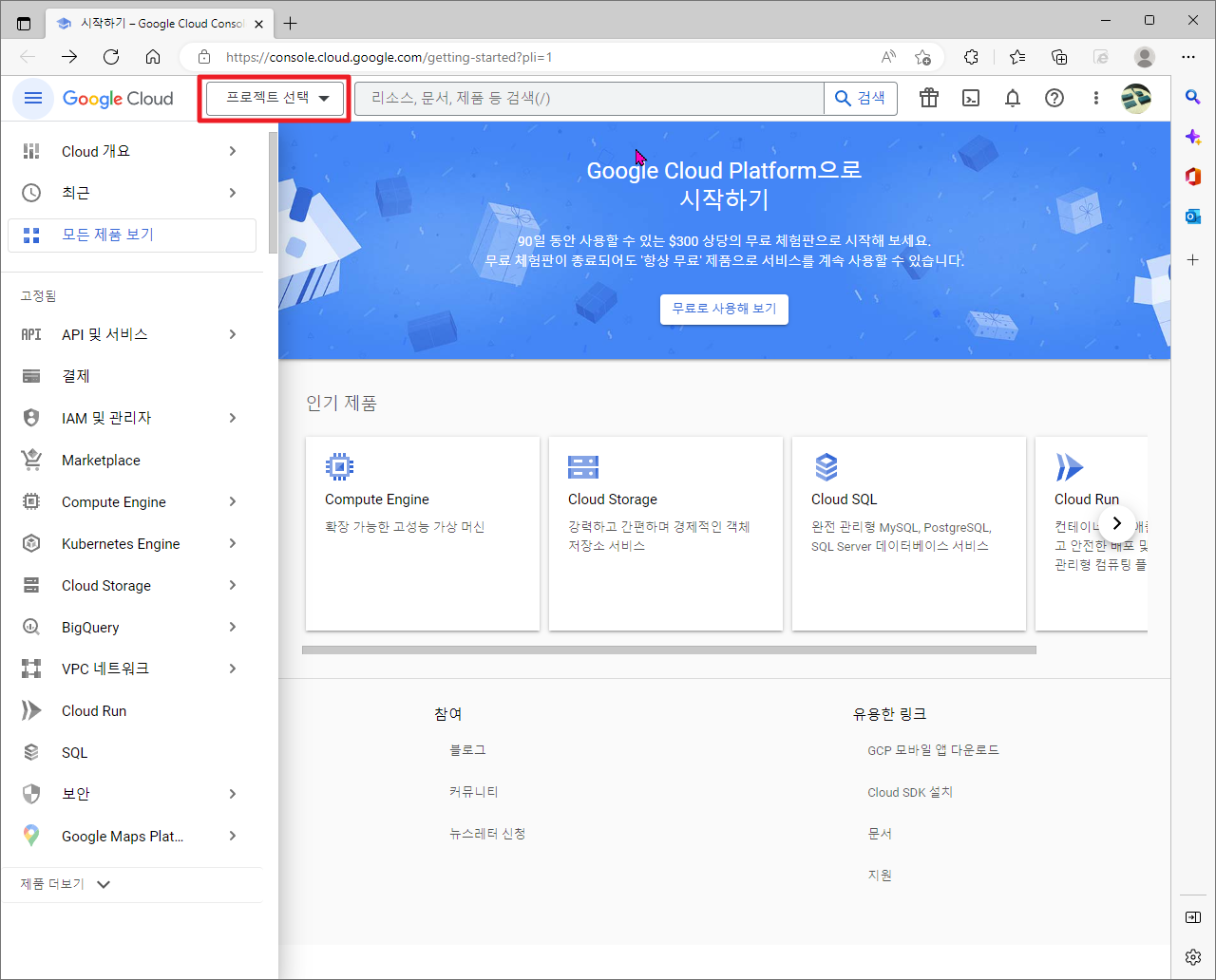Expand the 최근 submenu arrow
The image size is (1216, 980).
click(233, 193)
